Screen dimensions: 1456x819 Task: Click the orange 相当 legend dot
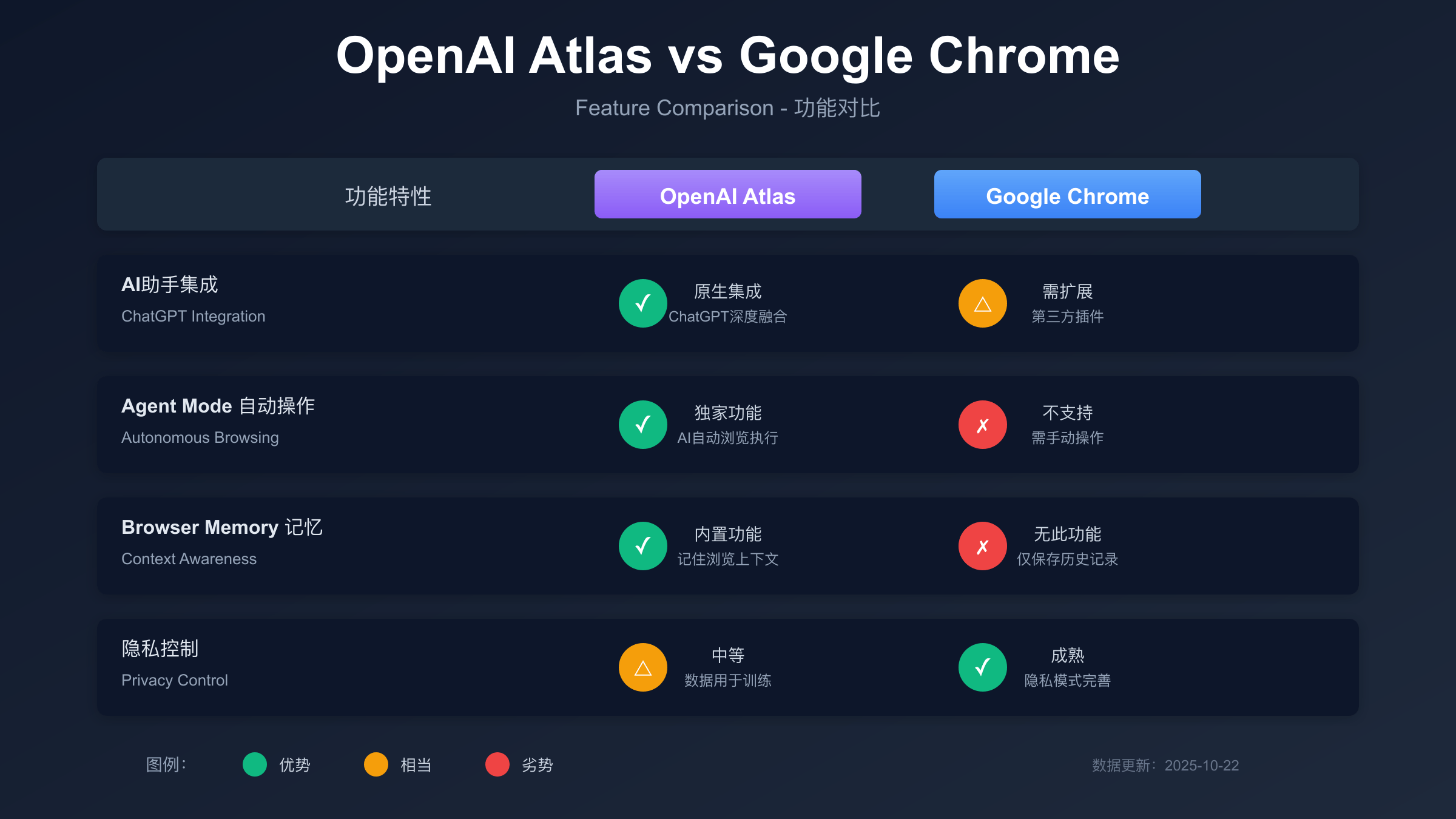376,764
